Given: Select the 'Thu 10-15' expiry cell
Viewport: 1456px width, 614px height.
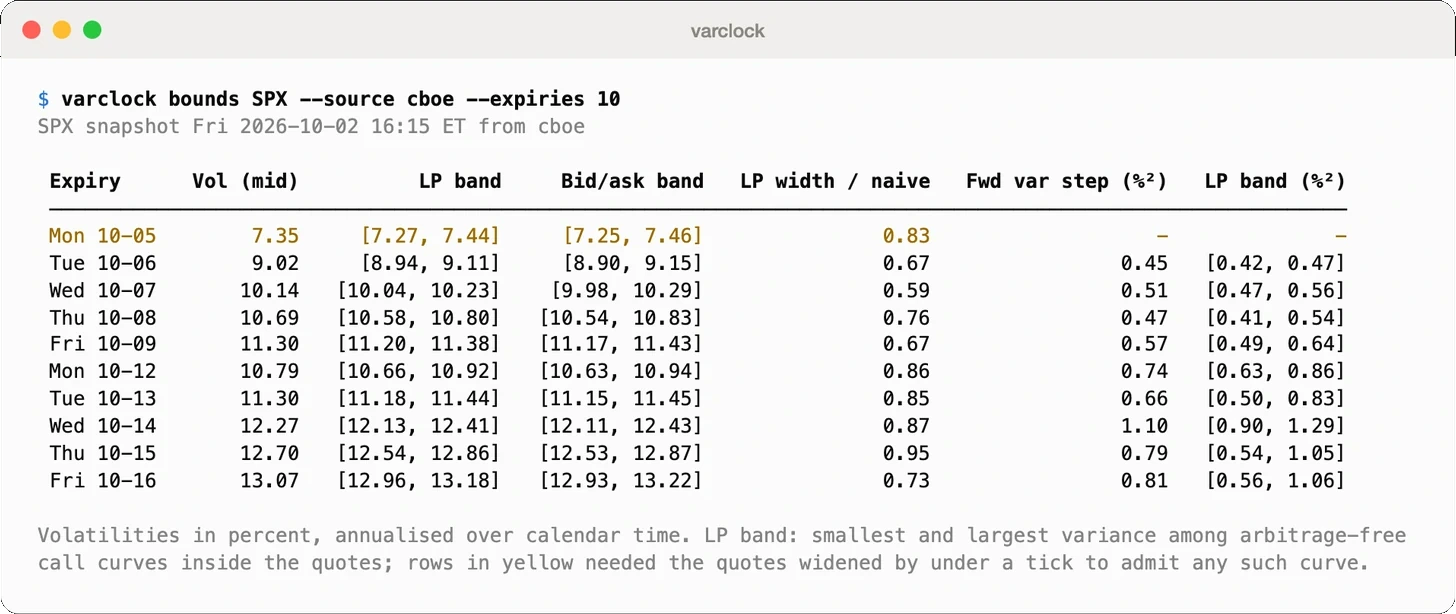Looking at the screenshot, I should coord(103,453).
